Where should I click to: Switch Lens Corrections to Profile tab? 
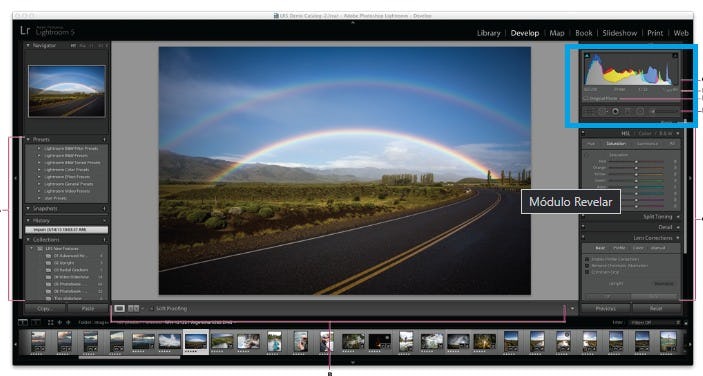coord(619,248)
